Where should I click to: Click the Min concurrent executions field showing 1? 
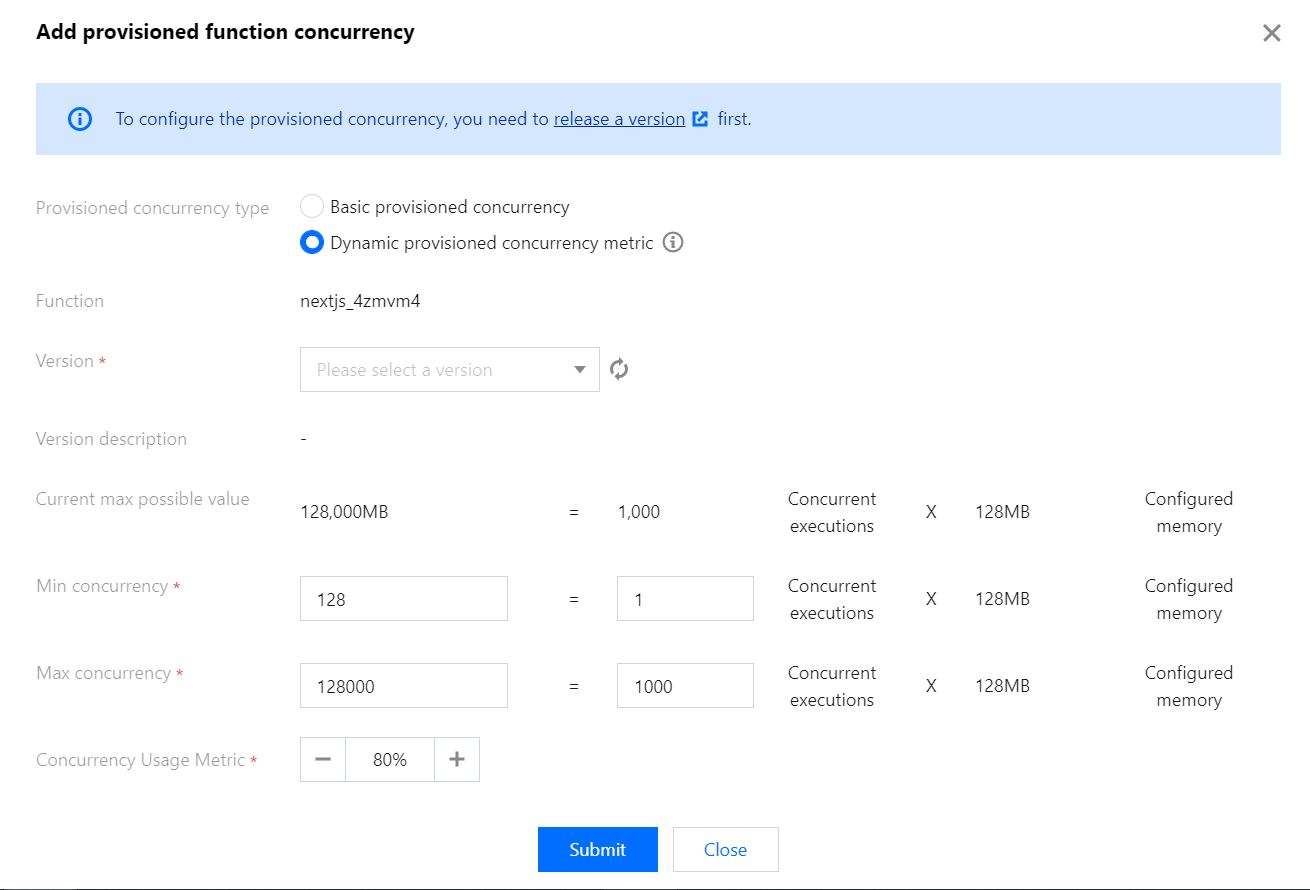684,599
